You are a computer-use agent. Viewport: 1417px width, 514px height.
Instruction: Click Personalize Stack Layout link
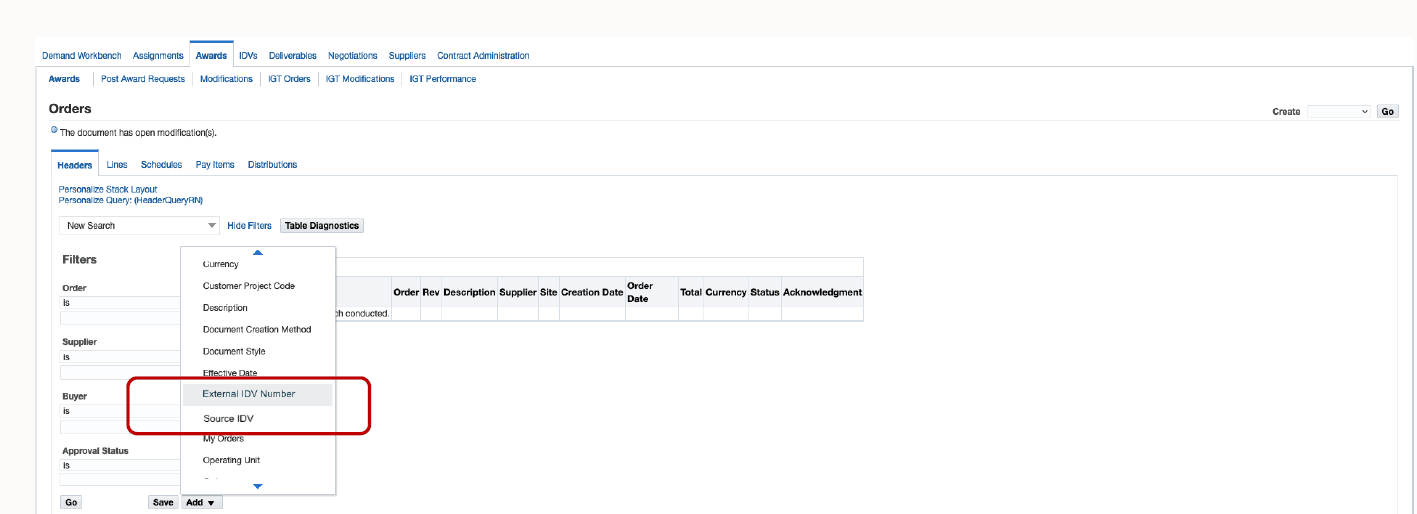coord(108,190)
